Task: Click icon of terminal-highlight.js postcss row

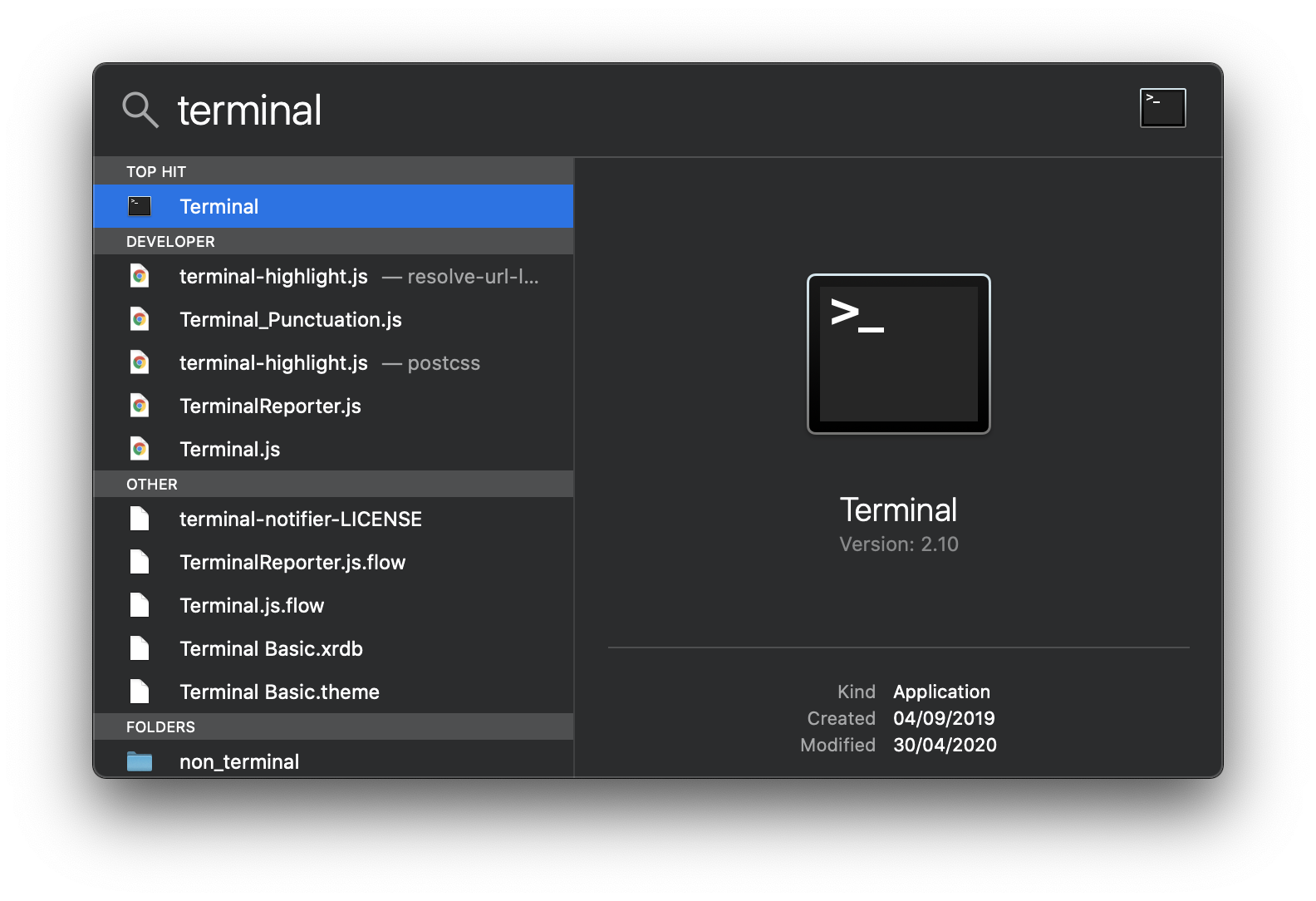Action: (x=140, y=362)
